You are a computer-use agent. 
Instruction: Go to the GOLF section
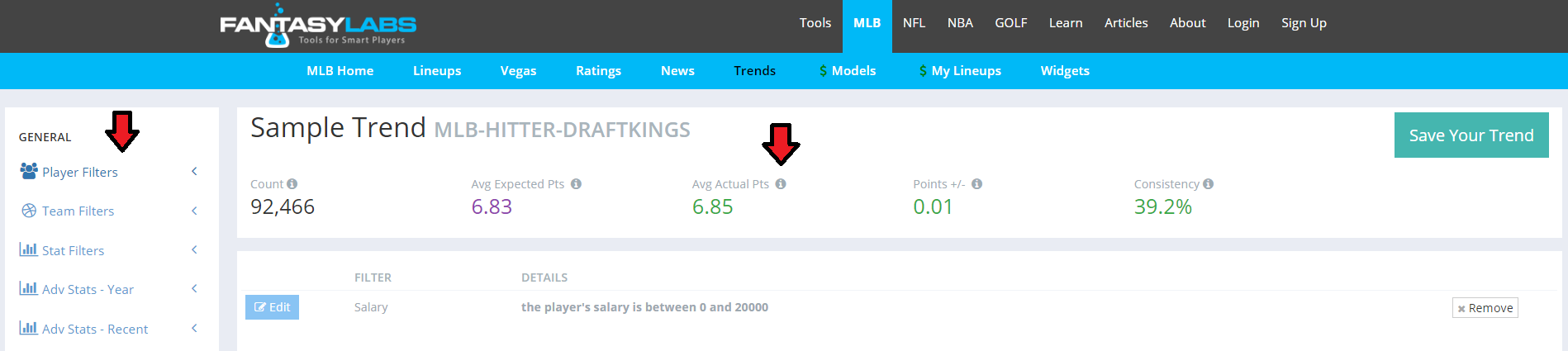coord(1011,23)
